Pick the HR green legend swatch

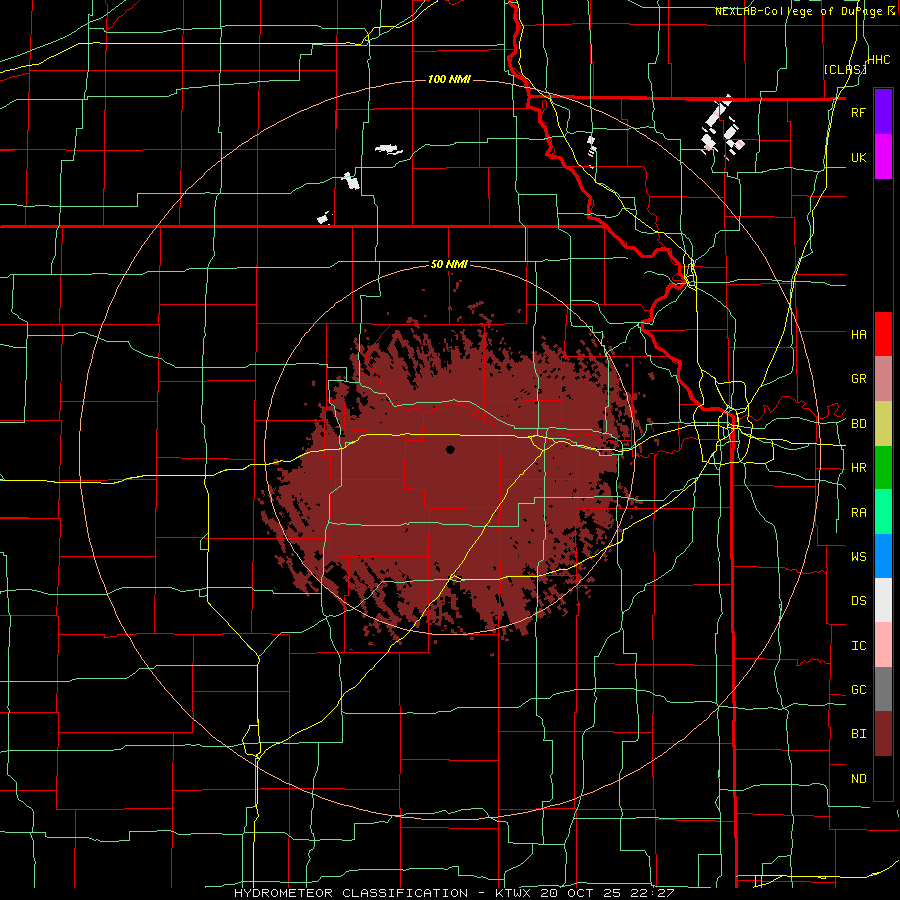click(x=883, y=468)
